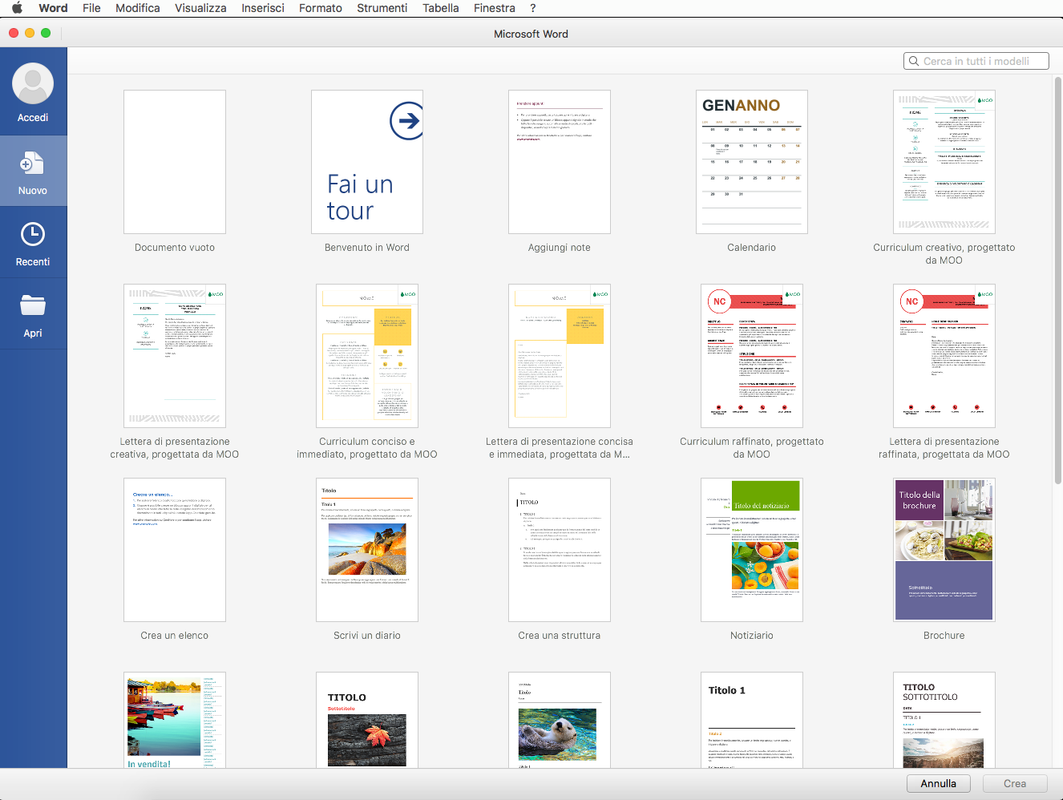Select the Crea un elenco template
The width and height of the screenshot is (1063, 800).
(x=174, y=550)
